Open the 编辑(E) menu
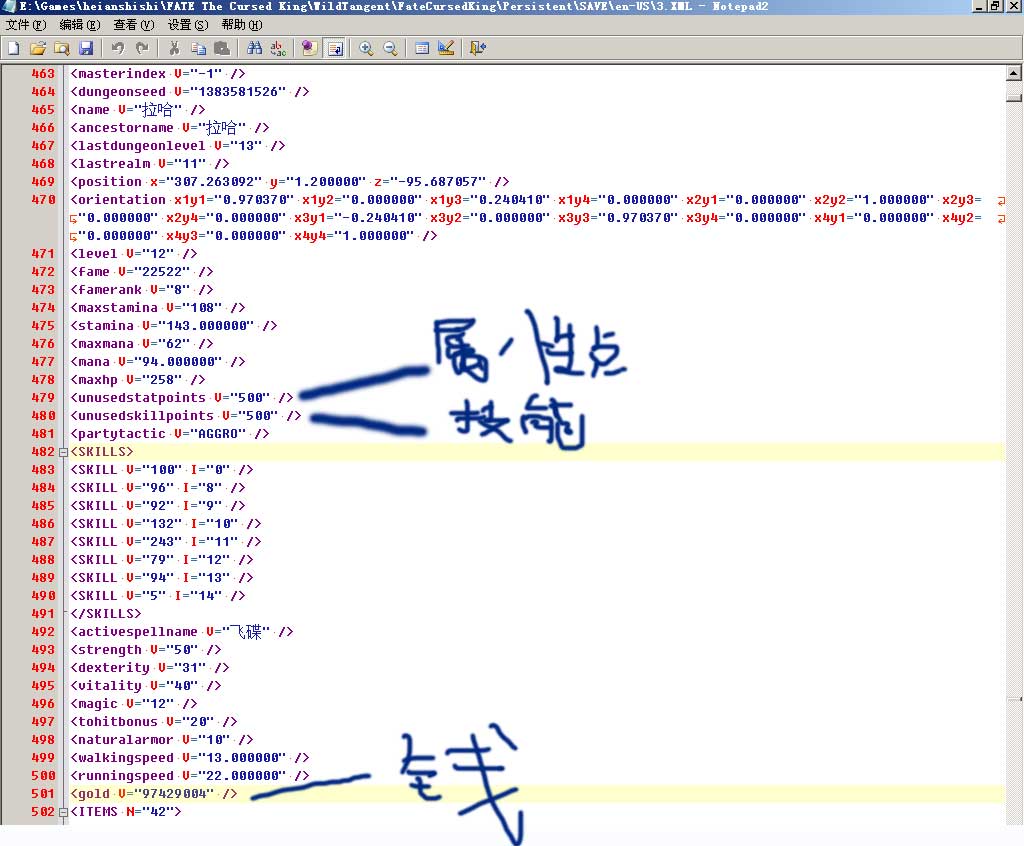The image size is (1024, 846). coord(80,25)
